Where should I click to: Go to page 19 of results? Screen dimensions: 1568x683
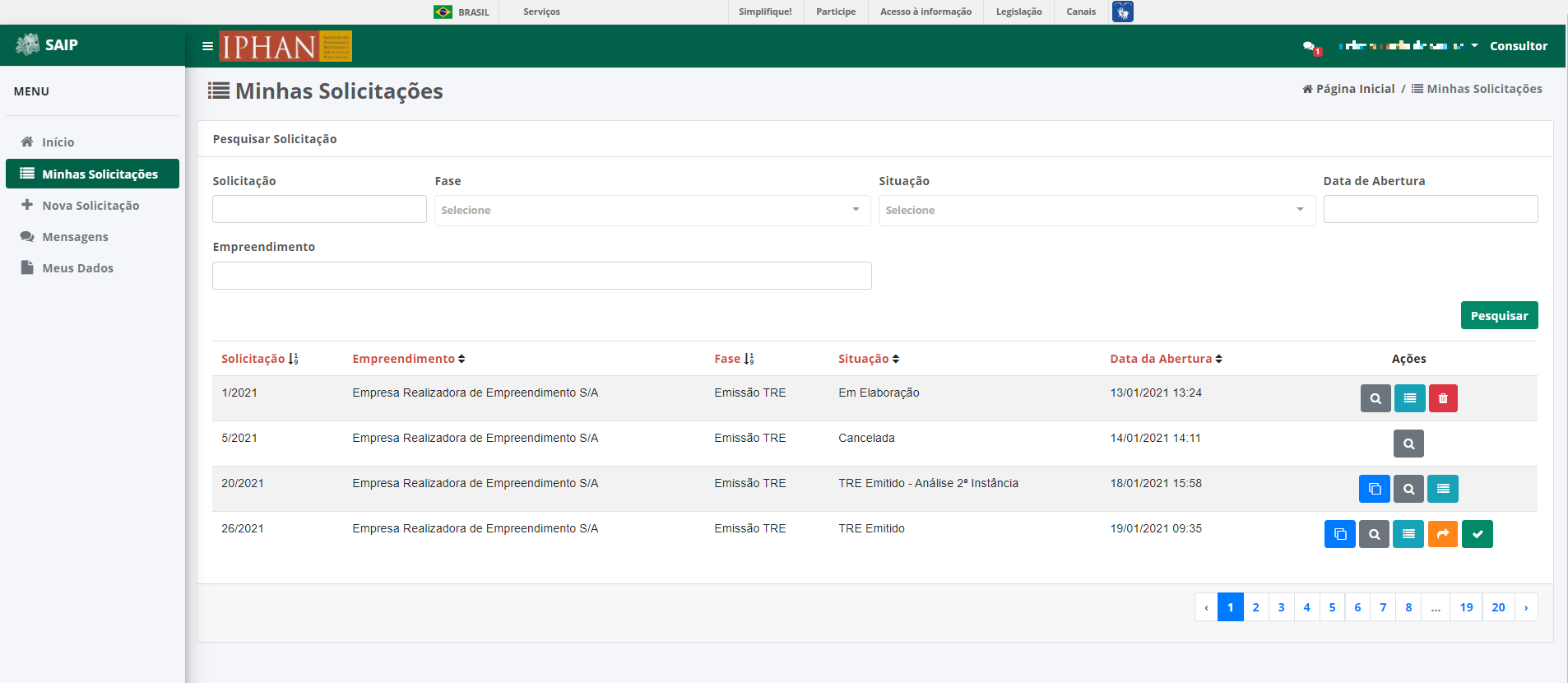tap(1466, 607)
